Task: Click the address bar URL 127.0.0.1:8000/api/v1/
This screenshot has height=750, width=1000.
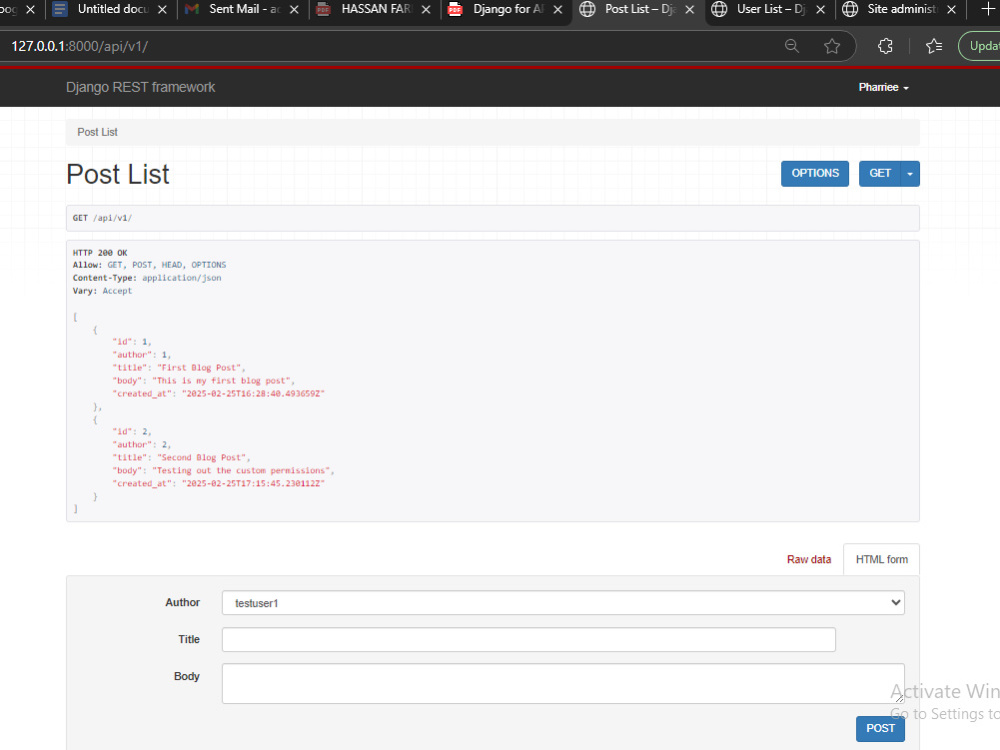Action: pyautogui.click(x=80, y=47)
